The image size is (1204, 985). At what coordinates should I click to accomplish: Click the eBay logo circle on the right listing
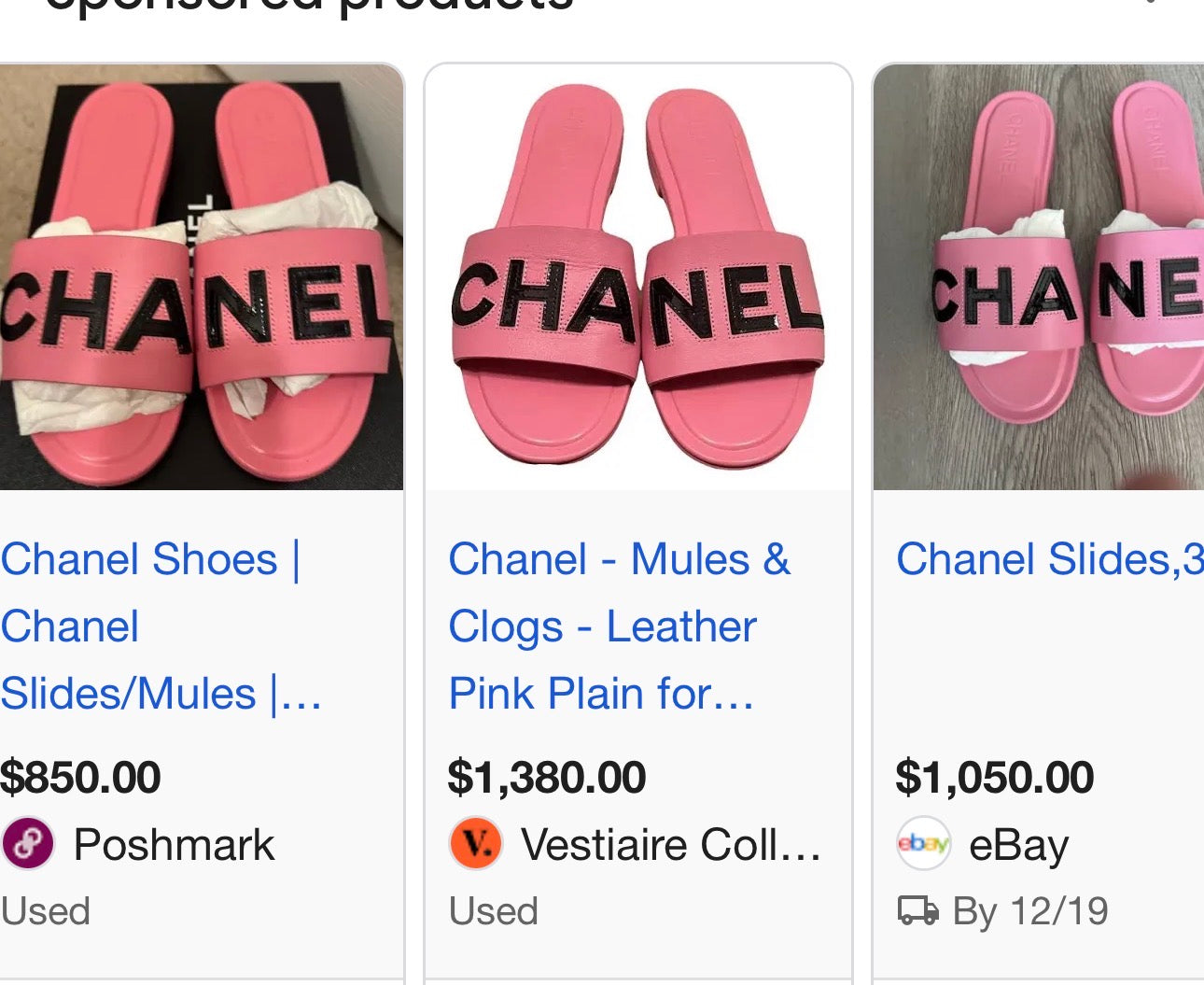(x=924, y=844)
